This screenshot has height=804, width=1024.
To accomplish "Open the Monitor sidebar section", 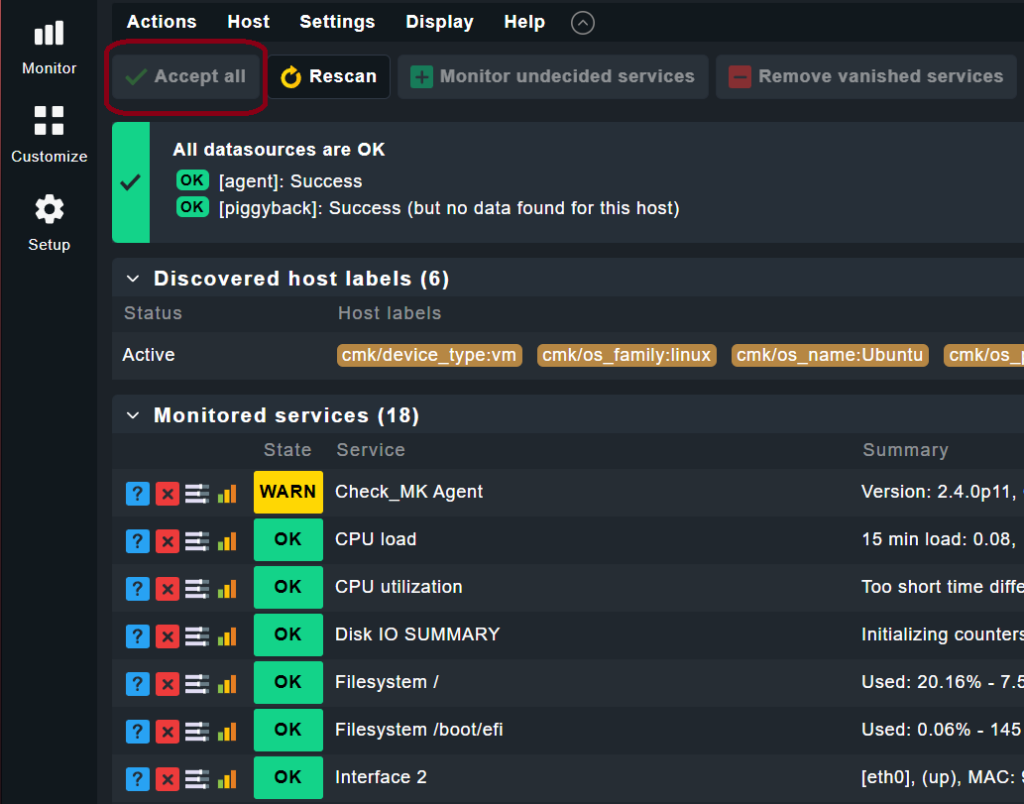I will click(x=49, y=47).
